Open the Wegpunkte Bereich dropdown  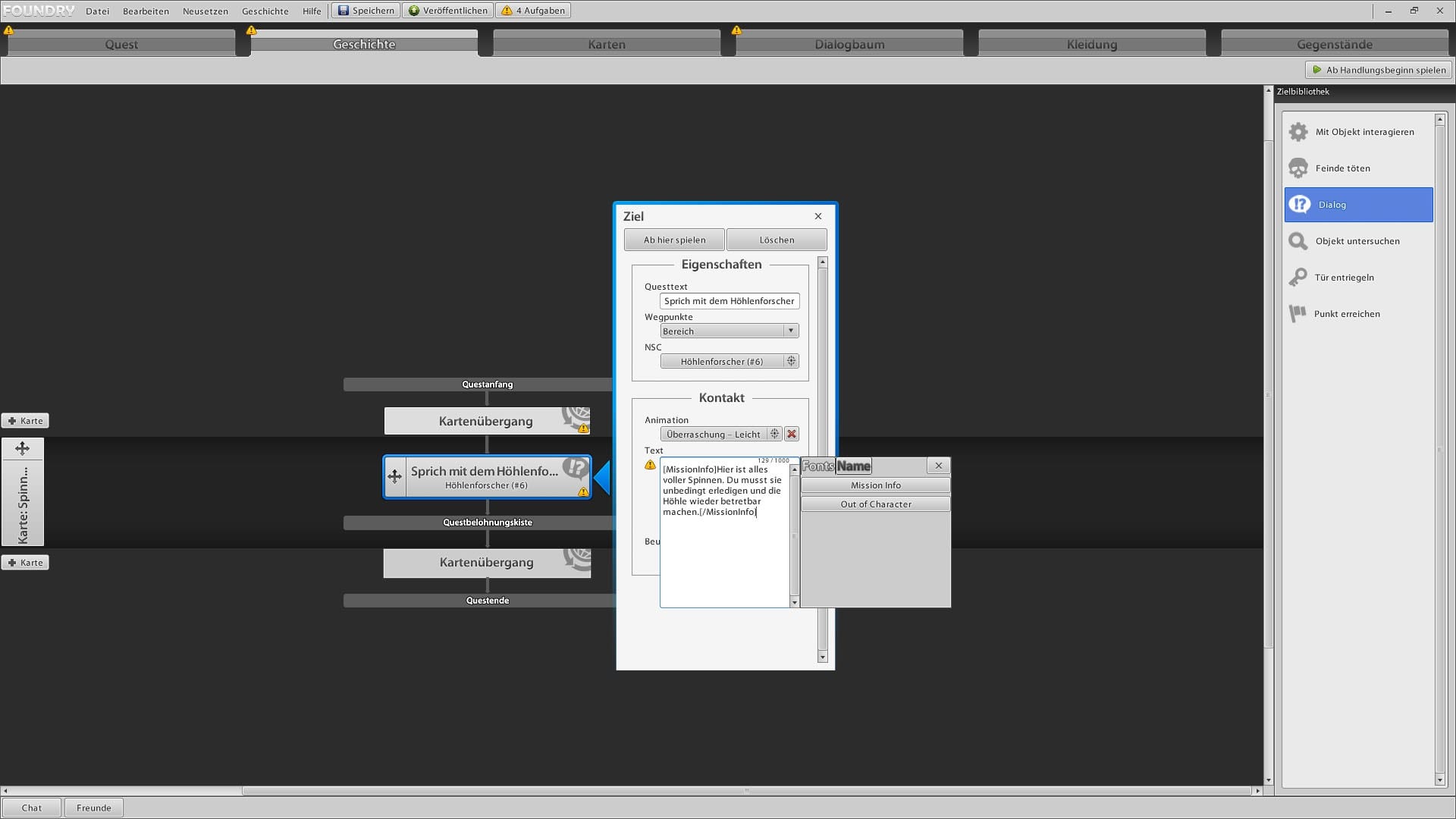coord(729,331)
